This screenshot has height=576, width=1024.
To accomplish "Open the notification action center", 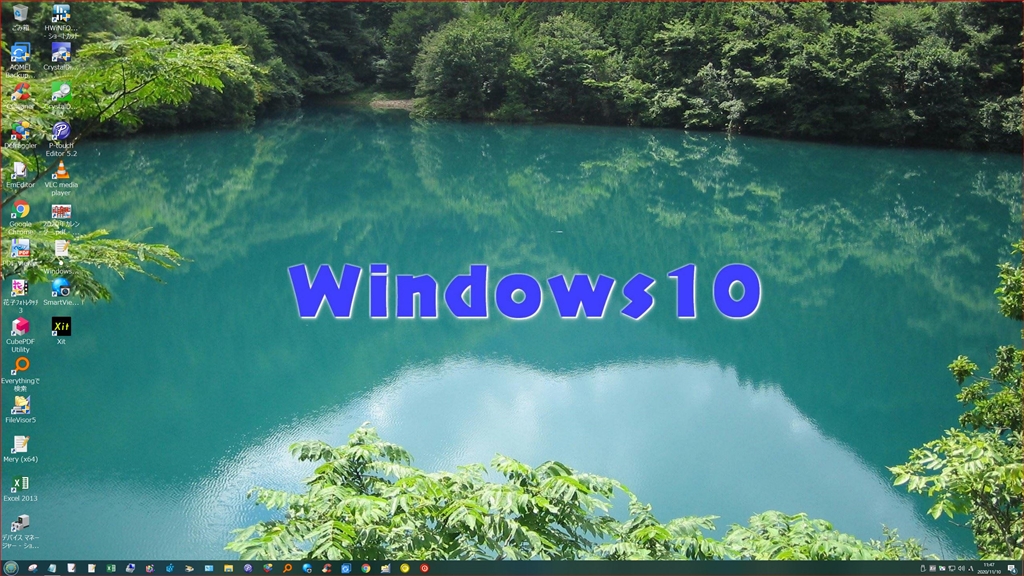I will click(x=1012, y=569).
